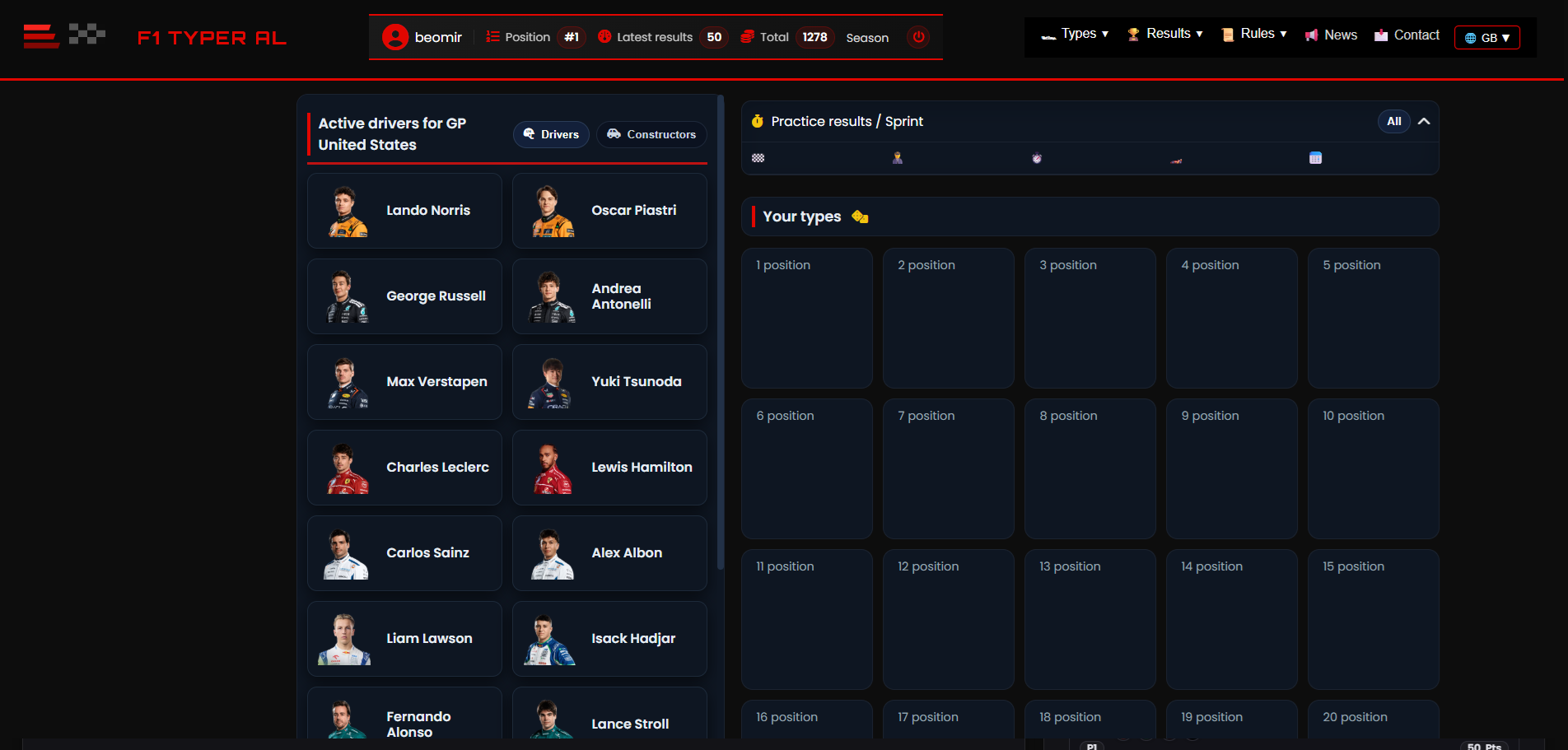Click the 2 position slot
Image resolution: width=1568 pixels, height=750 pixels.
click(949, 318)
